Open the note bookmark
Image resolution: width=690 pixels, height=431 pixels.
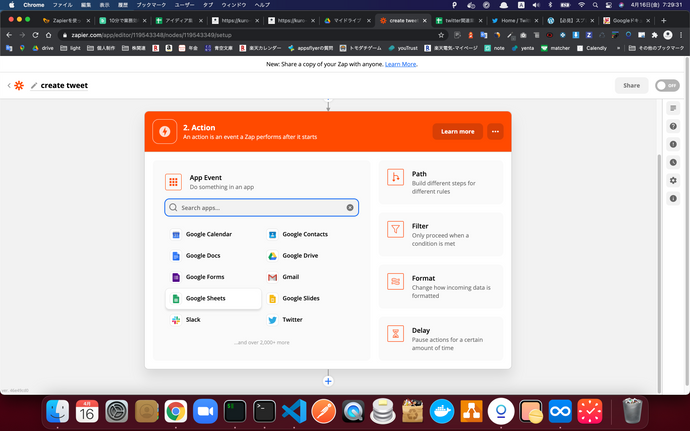pyautogui.click(x=495, y=48)
